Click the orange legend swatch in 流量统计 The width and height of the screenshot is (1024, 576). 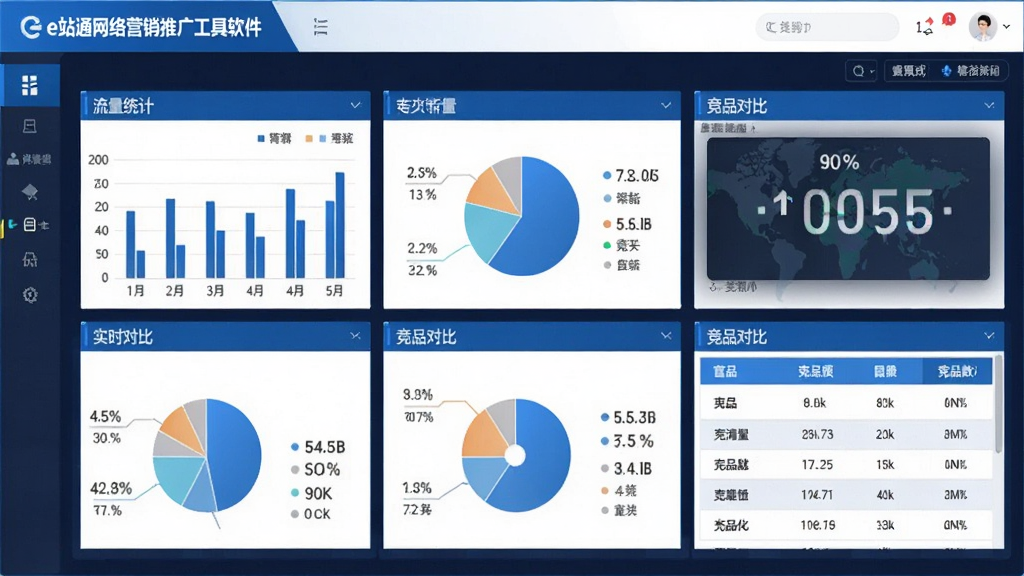309,138
